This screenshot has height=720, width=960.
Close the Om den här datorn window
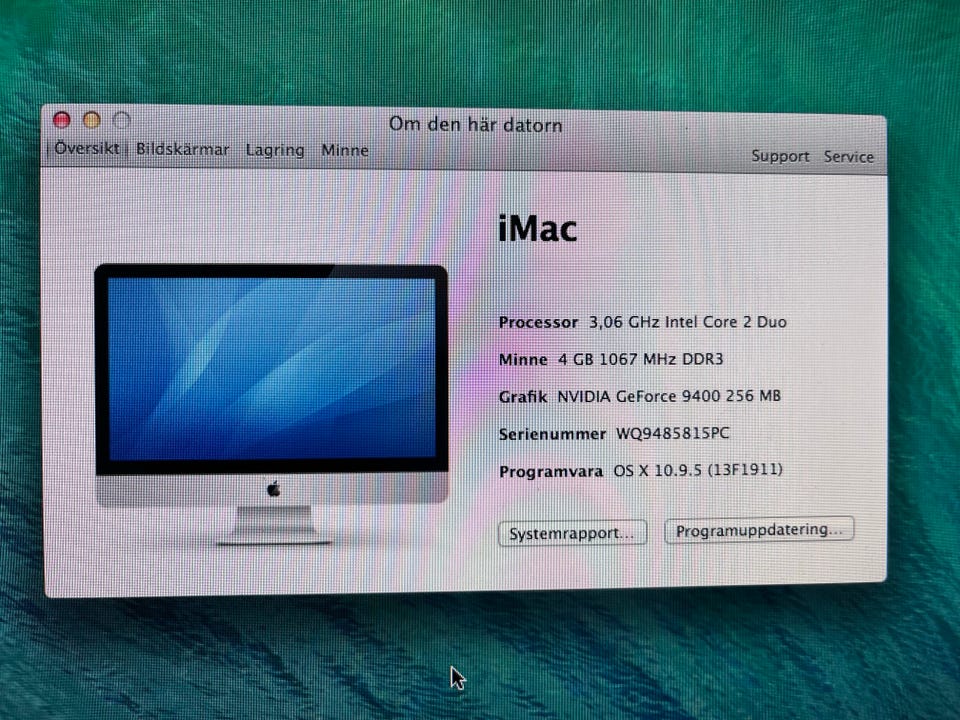tap(62, 119)
